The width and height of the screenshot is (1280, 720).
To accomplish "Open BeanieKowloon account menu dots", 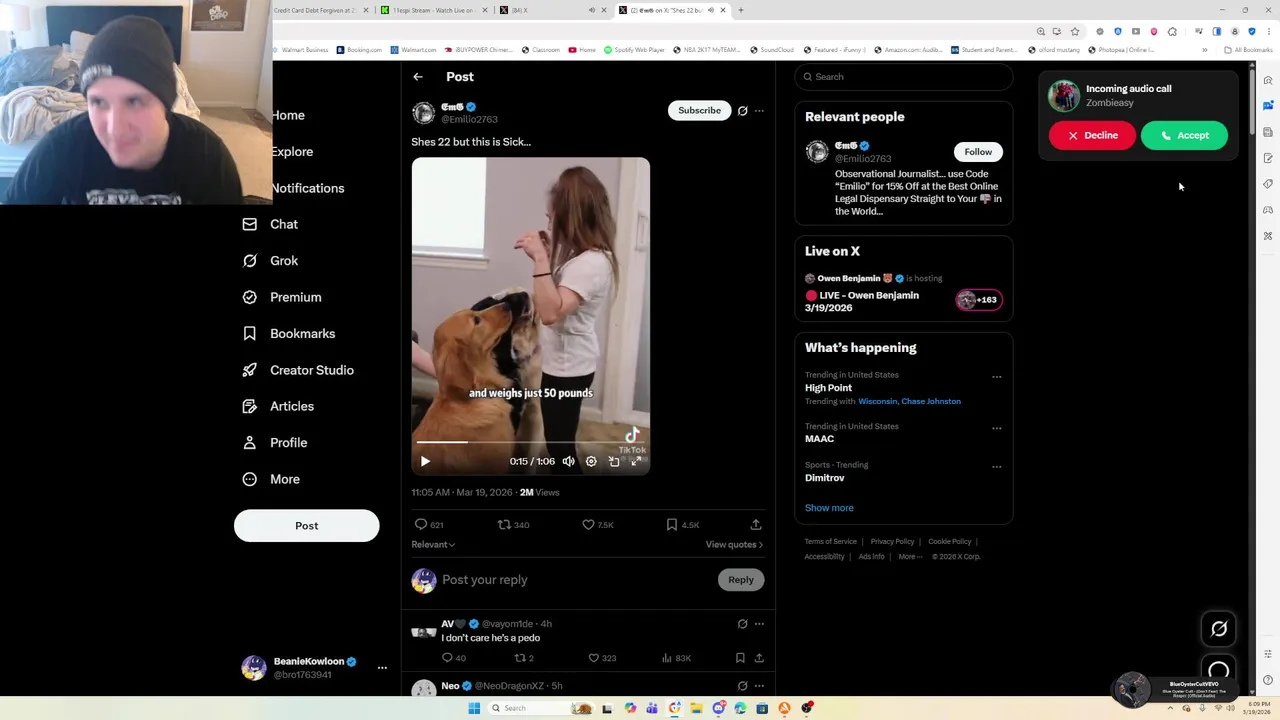I will [382, 667].
